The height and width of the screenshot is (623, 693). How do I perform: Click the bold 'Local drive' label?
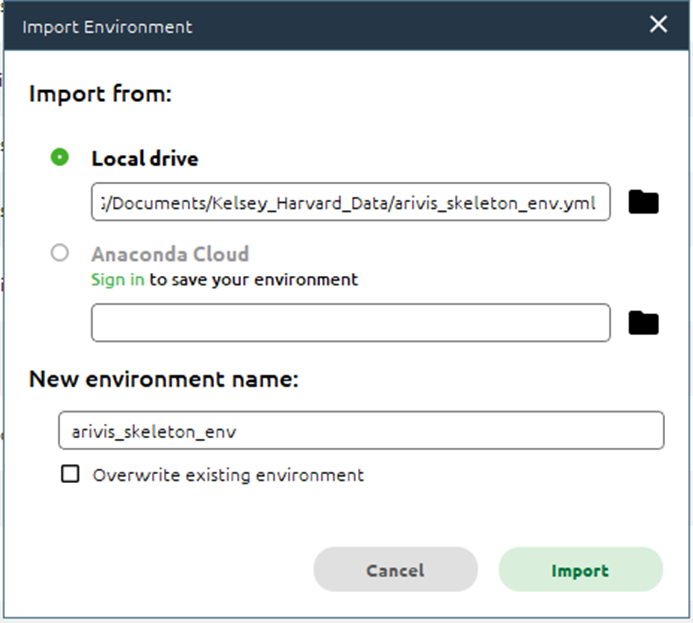(145, 159)
